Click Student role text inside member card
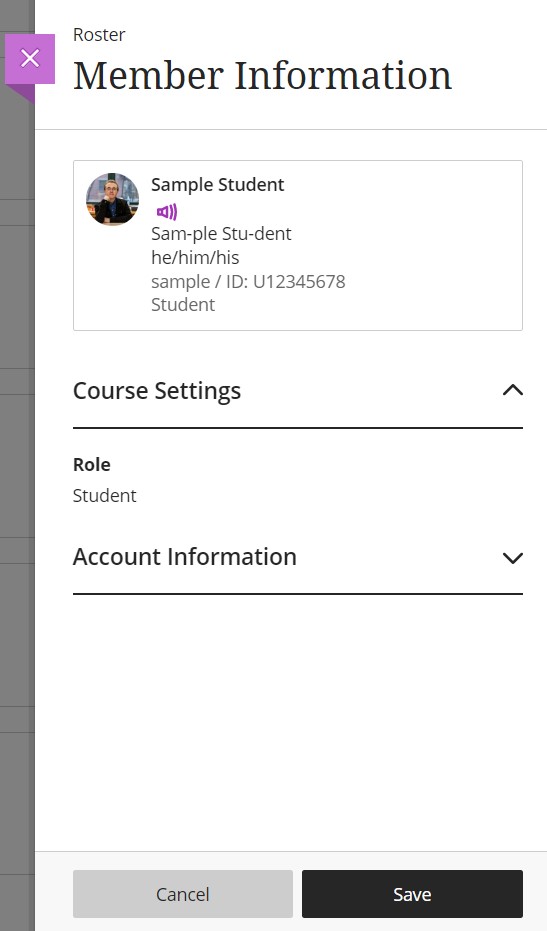547x931 pixels. [183, 305]
